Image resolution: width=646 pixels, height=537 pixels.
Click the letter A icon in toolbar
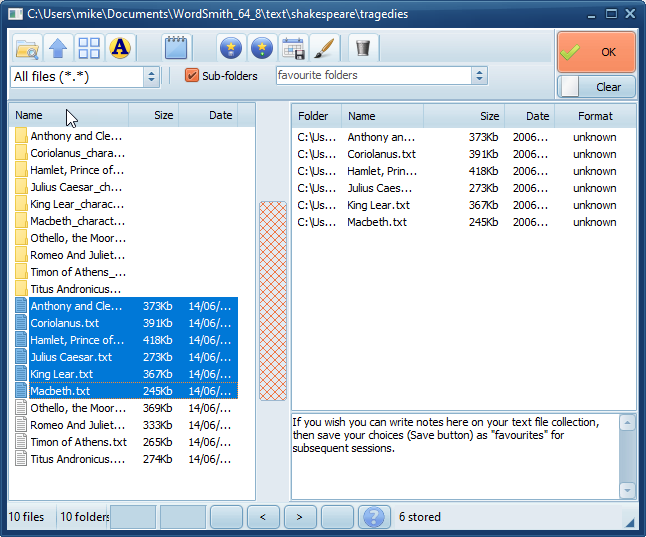[120, 48]
